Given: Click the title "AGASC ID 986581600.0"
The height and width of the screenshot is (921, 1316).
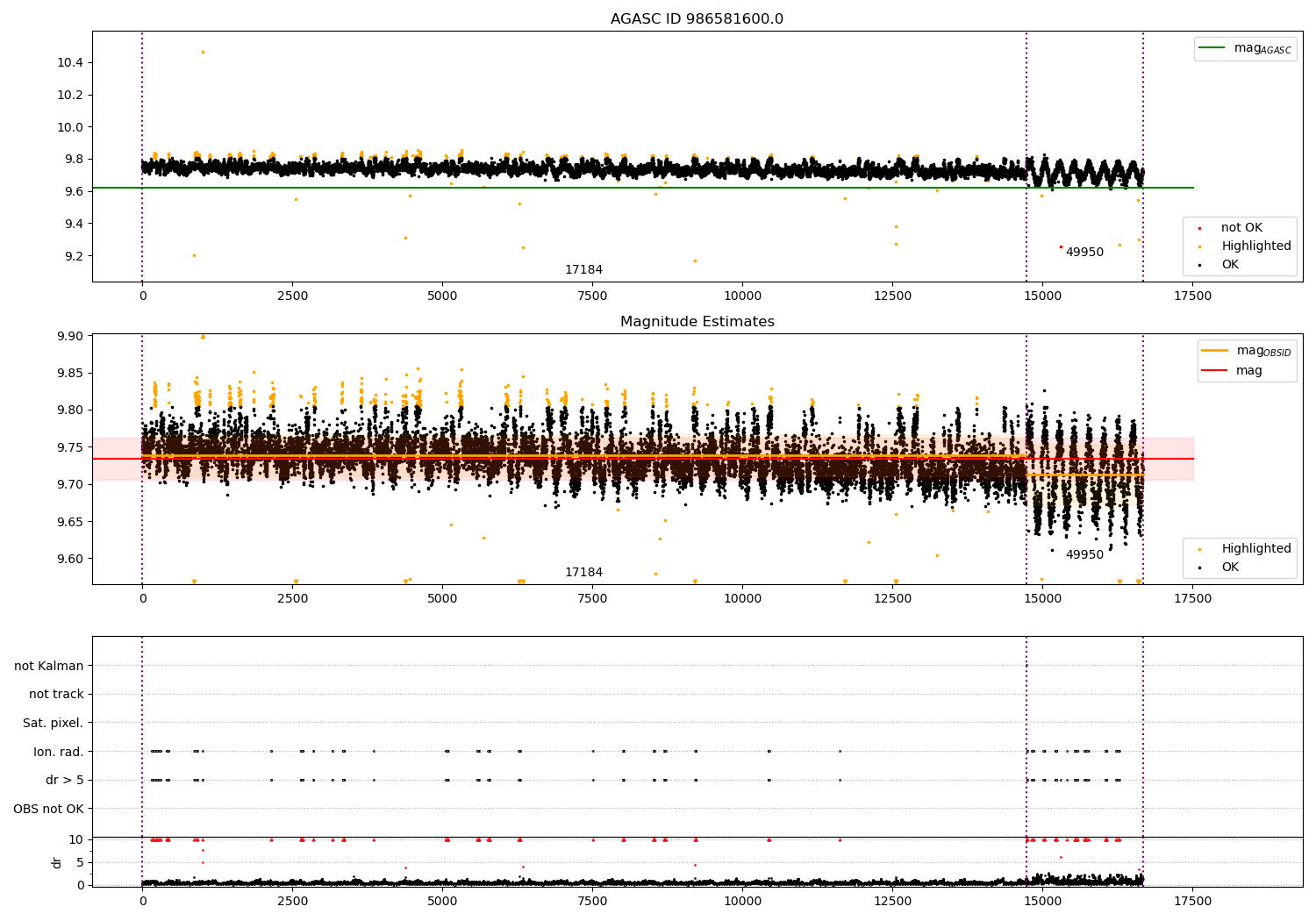Looking at the screenshot, I should tap(697, 19).
